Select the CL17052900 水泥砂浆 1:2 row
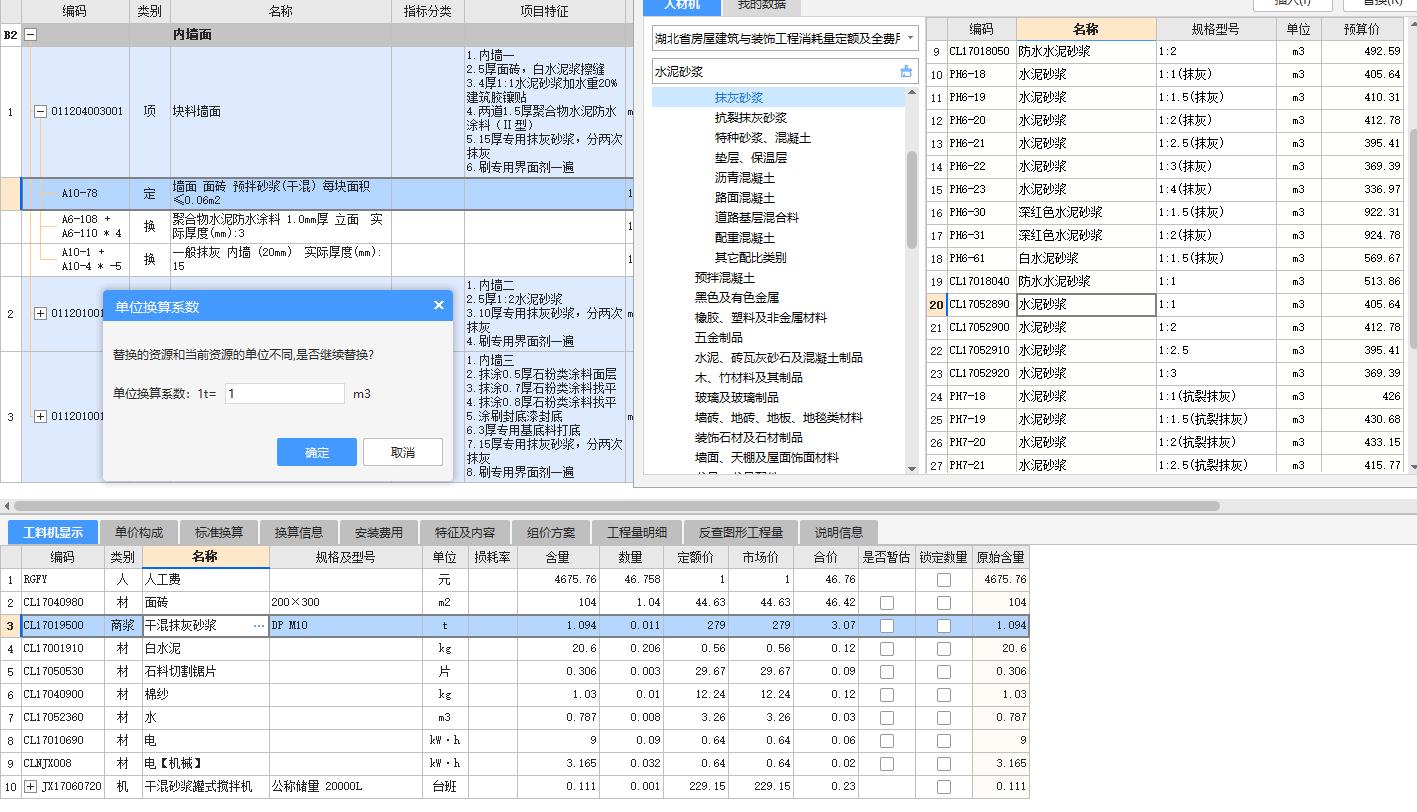1417x812 pixels. tap(1166, 328)
